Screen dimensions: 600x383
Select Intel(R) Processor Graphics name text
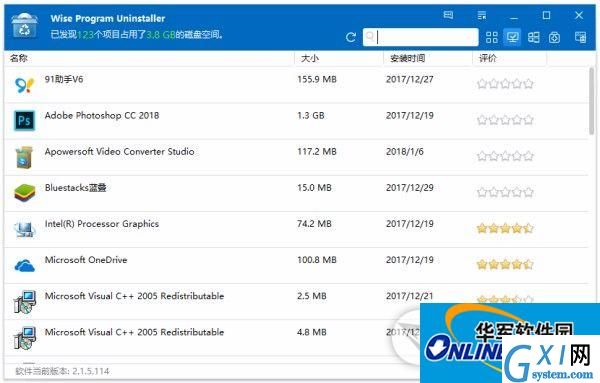102,224
